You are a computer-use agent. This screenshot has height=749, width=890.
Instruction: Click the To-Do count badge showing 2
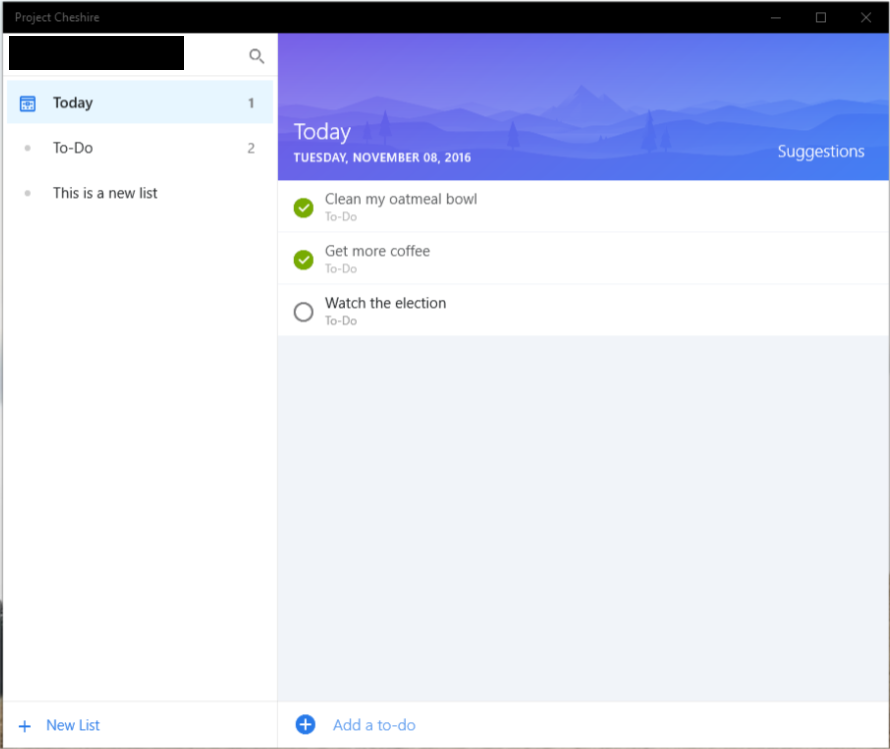coord(251,148)
